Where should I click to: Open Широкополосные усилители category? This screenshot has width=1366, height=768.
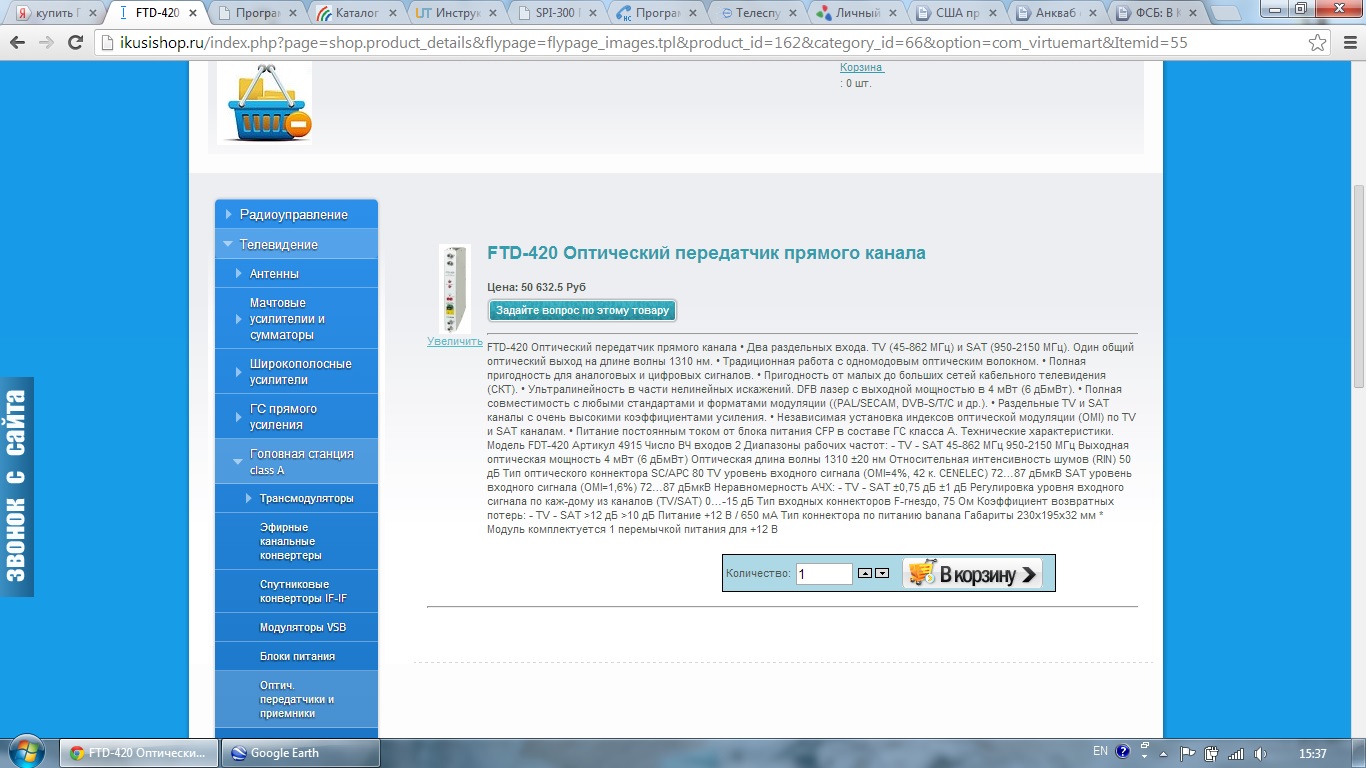[x=296, y=371]
